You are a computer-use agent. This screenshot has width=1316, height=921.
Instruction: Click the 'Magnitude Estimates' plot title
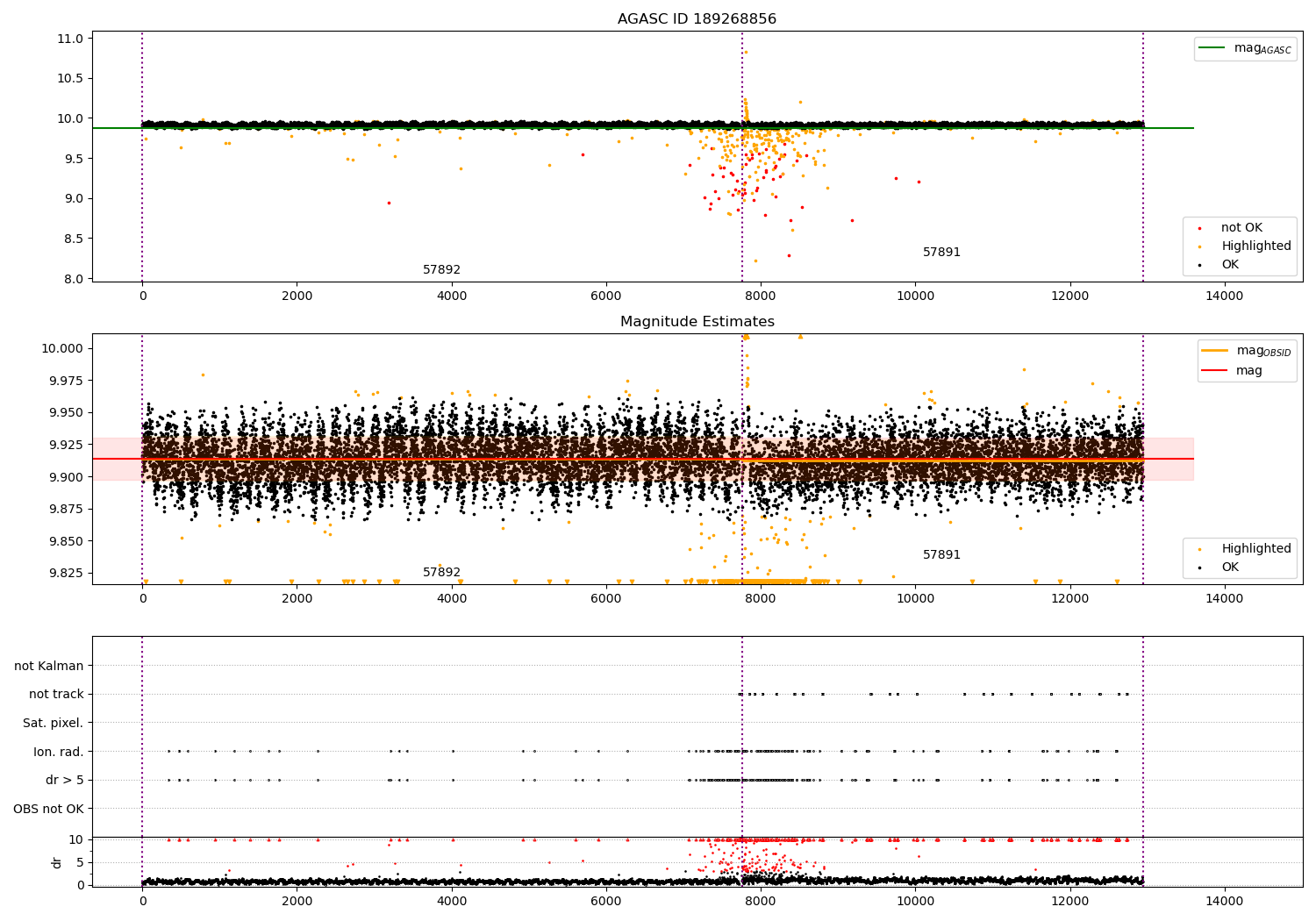coord(697,322)
